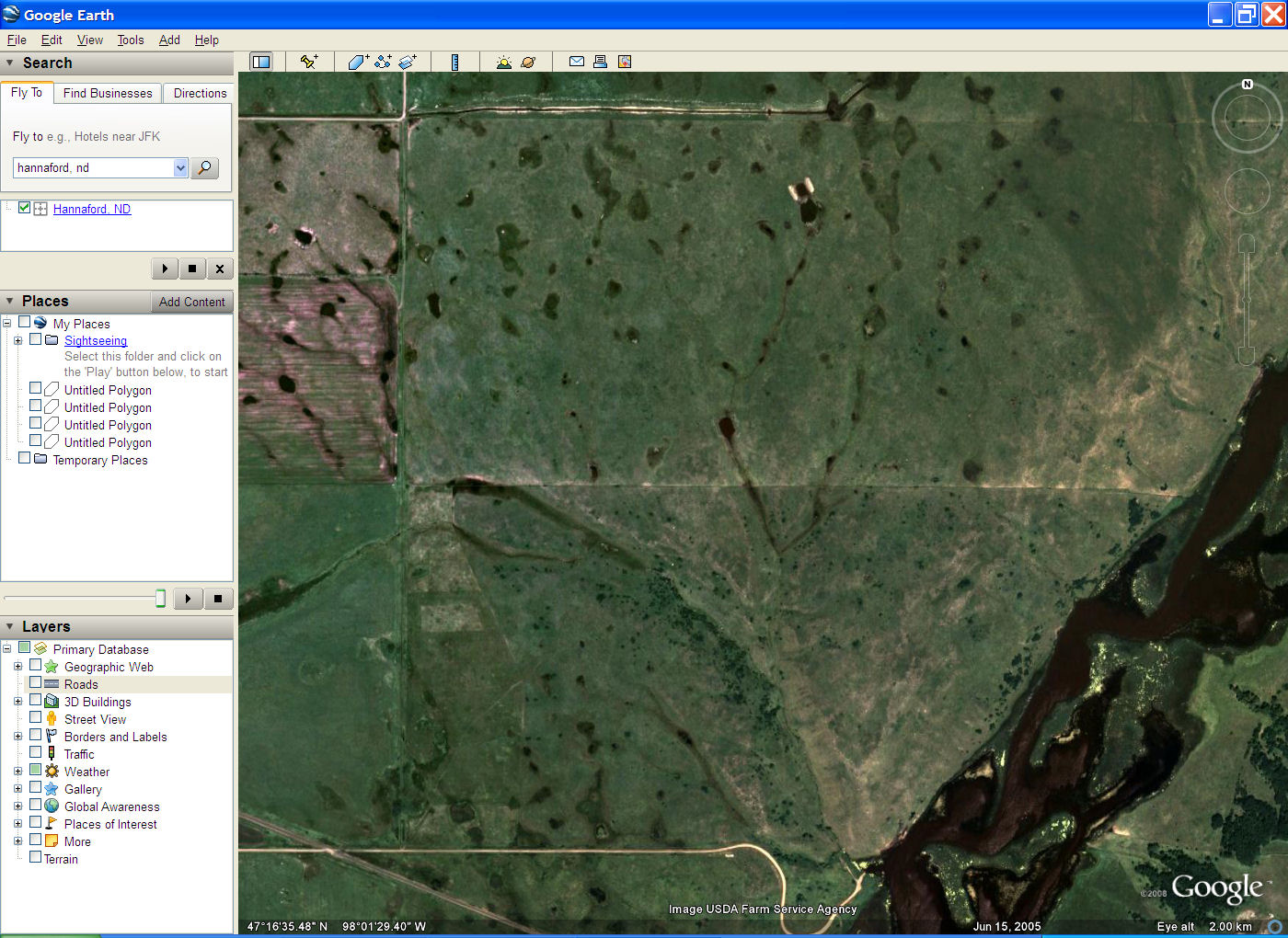Click the vertical zoom slider on map
This screenshot has height=938, width=1288.
1247,300
